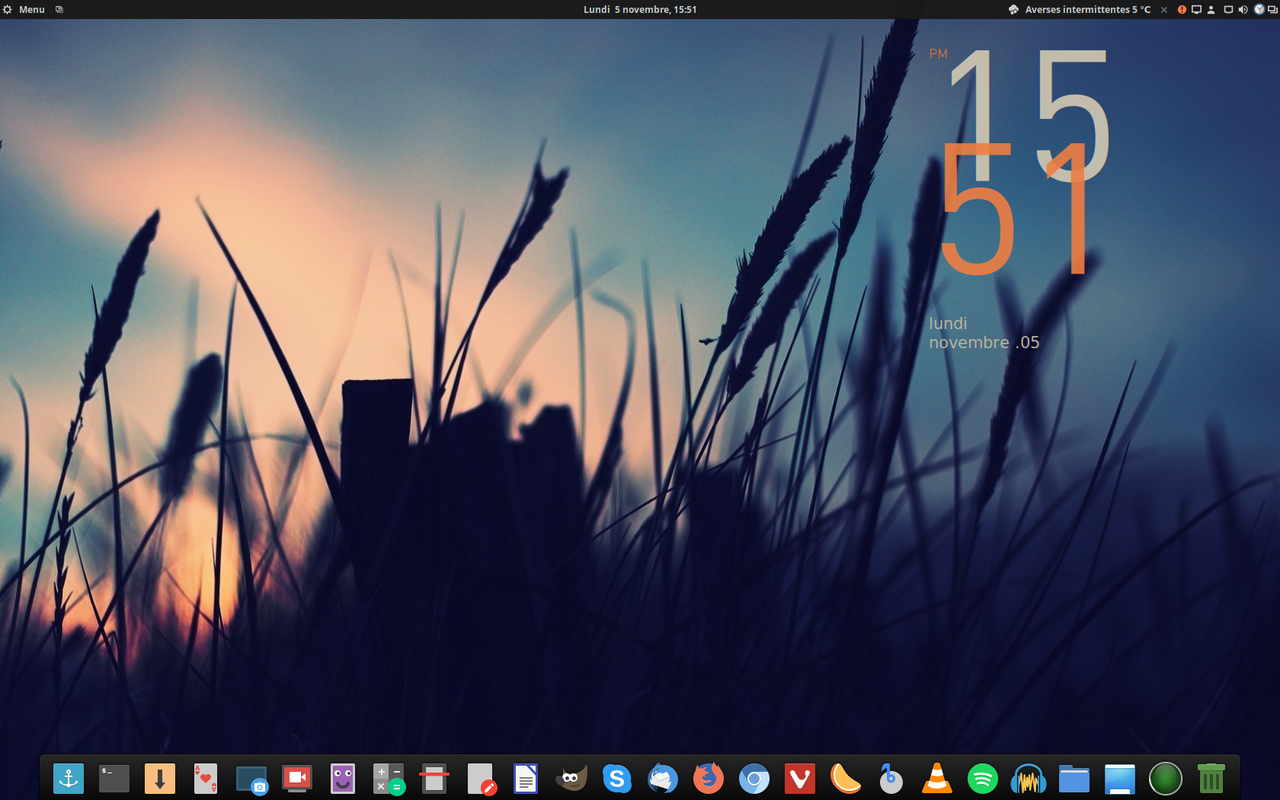Viewport: 1280px width, 800px height.
Task: Launch Thunderbird mail client
Action: 663,778
